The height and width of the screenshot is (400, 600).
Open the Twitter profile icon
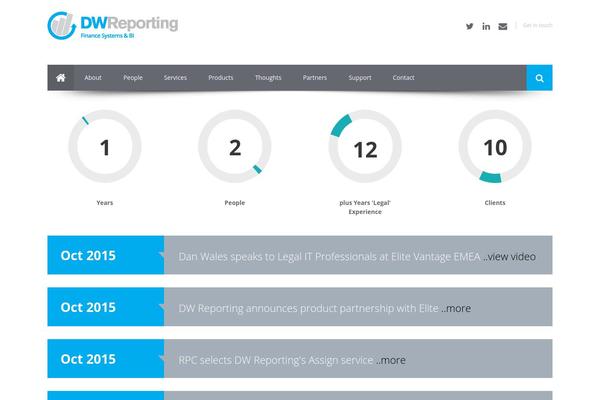click(470, 26)
